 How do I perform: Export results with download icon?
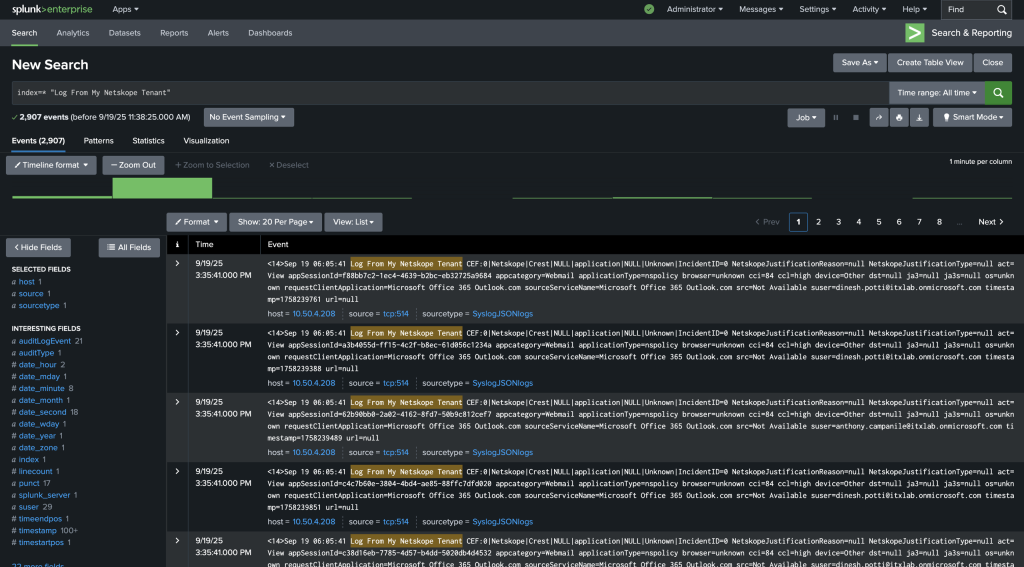coord(920,118)
